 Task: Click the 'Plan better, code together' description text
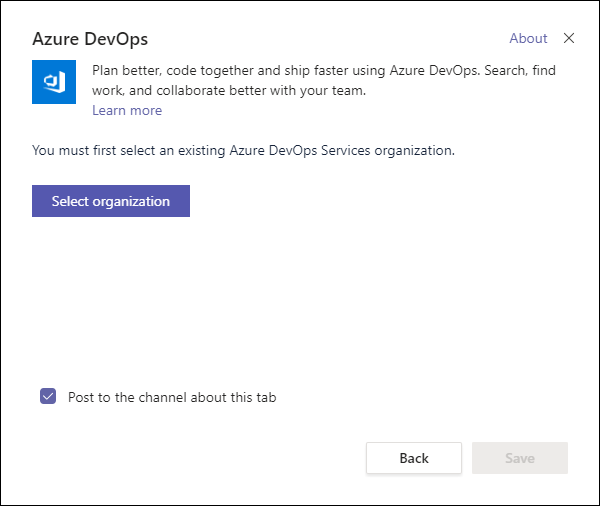324,80
